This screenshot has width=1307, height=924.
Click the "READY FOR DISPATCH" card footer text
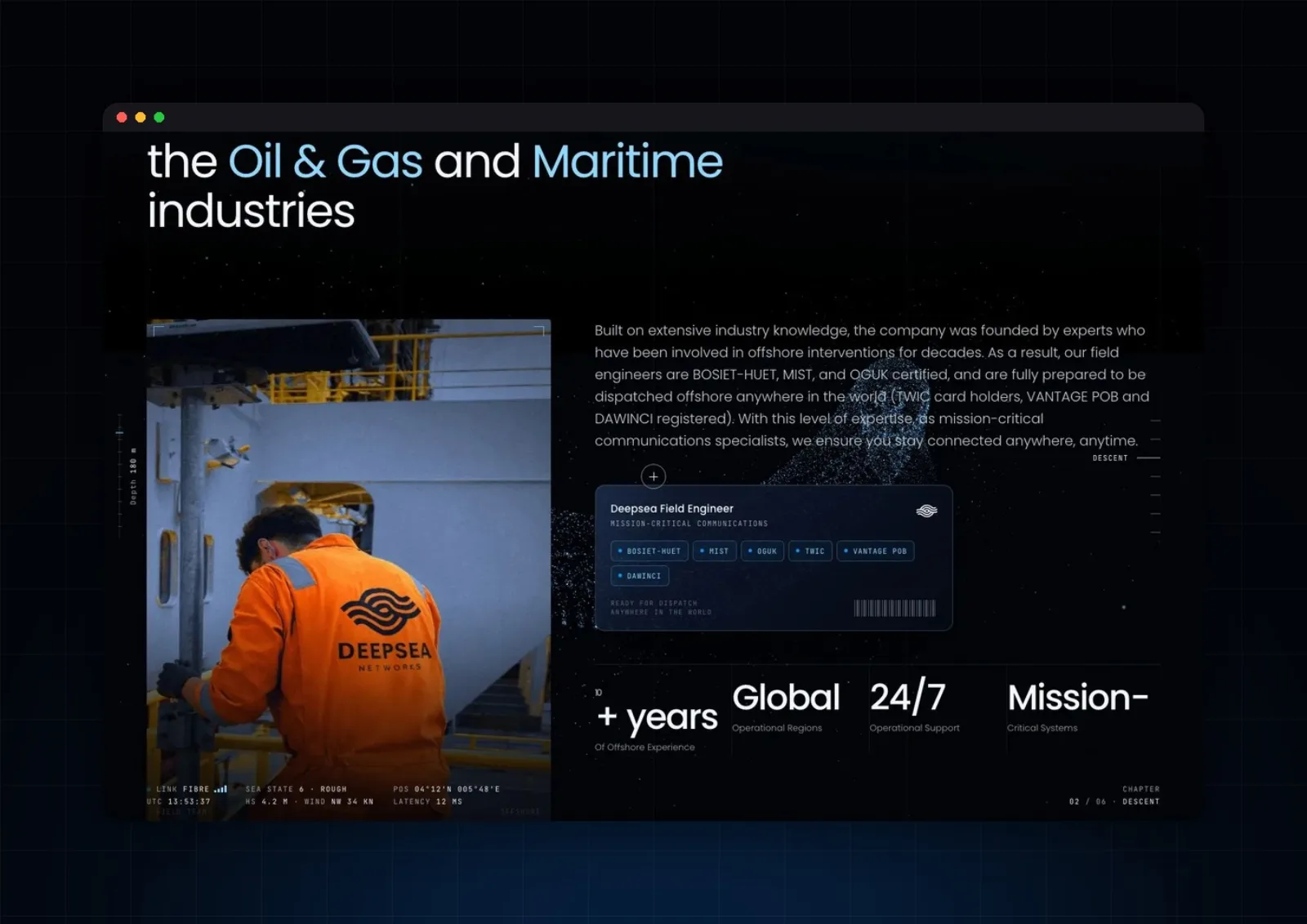coord(653,603)
